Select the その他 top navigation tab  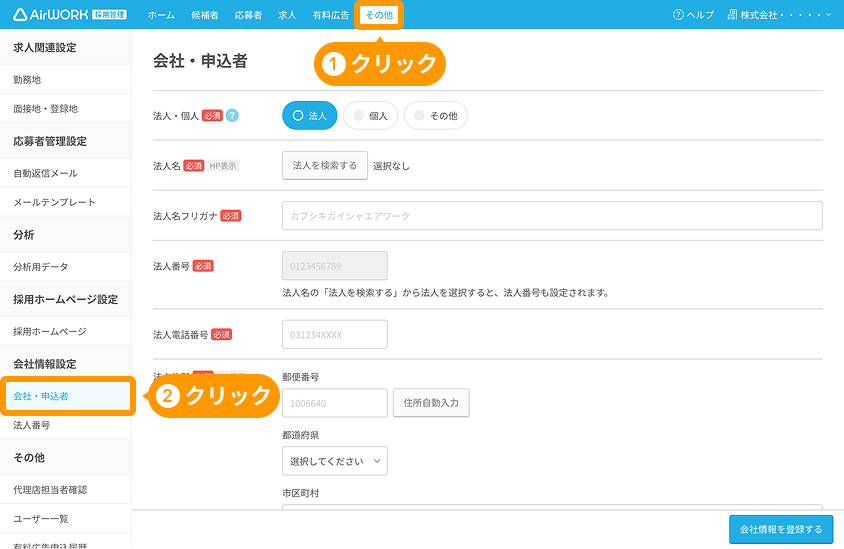379,15
